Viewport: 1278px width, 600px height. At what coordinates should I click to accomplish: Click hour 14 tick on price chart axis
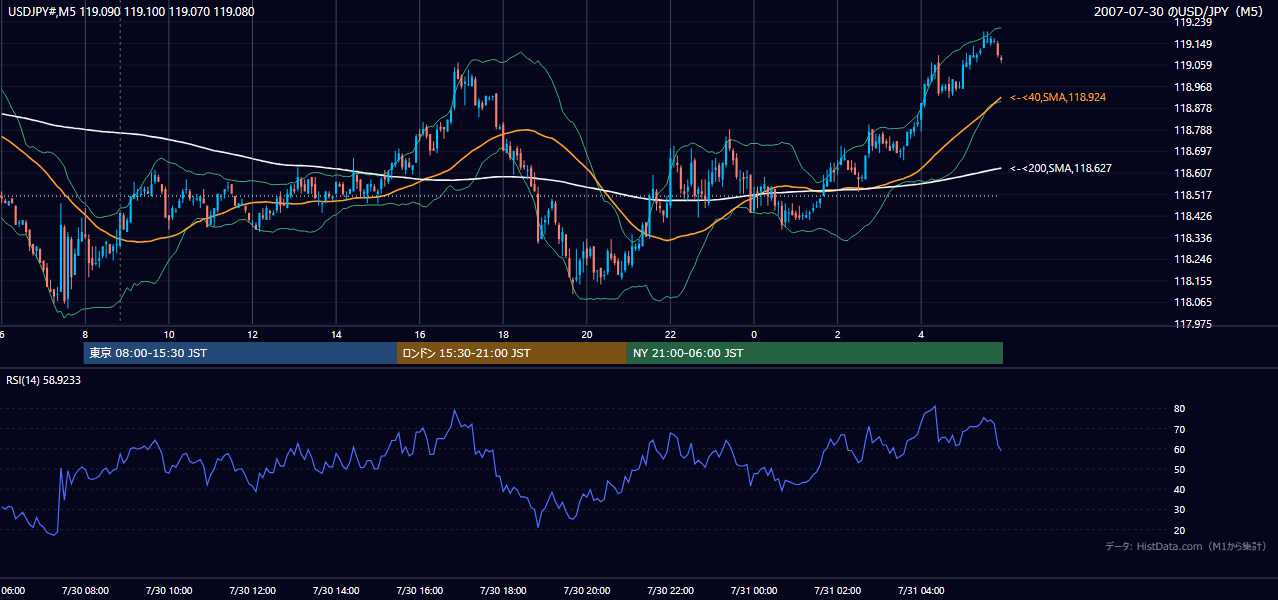click(336, 334)
